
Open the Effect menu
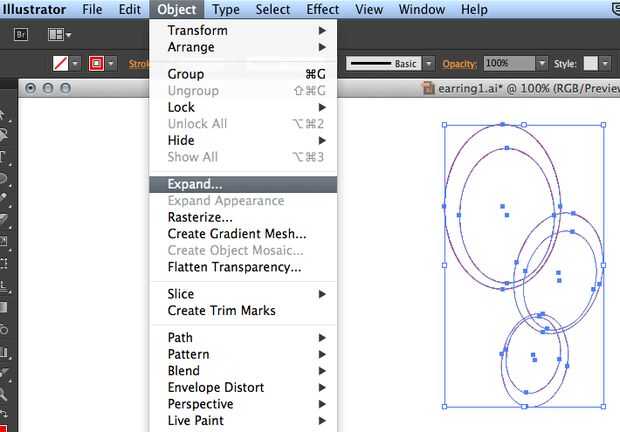tap(323, 9)
